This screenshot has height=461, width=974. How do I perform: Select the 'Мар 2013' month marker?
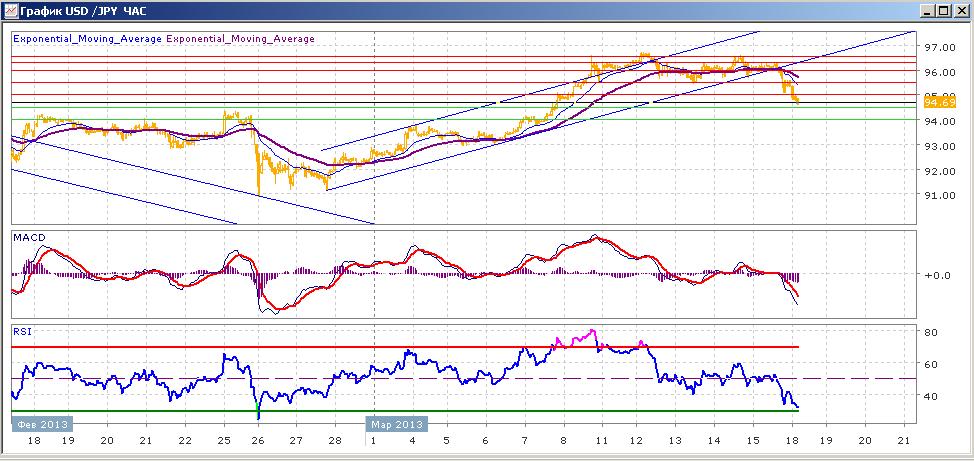[396, 424]
